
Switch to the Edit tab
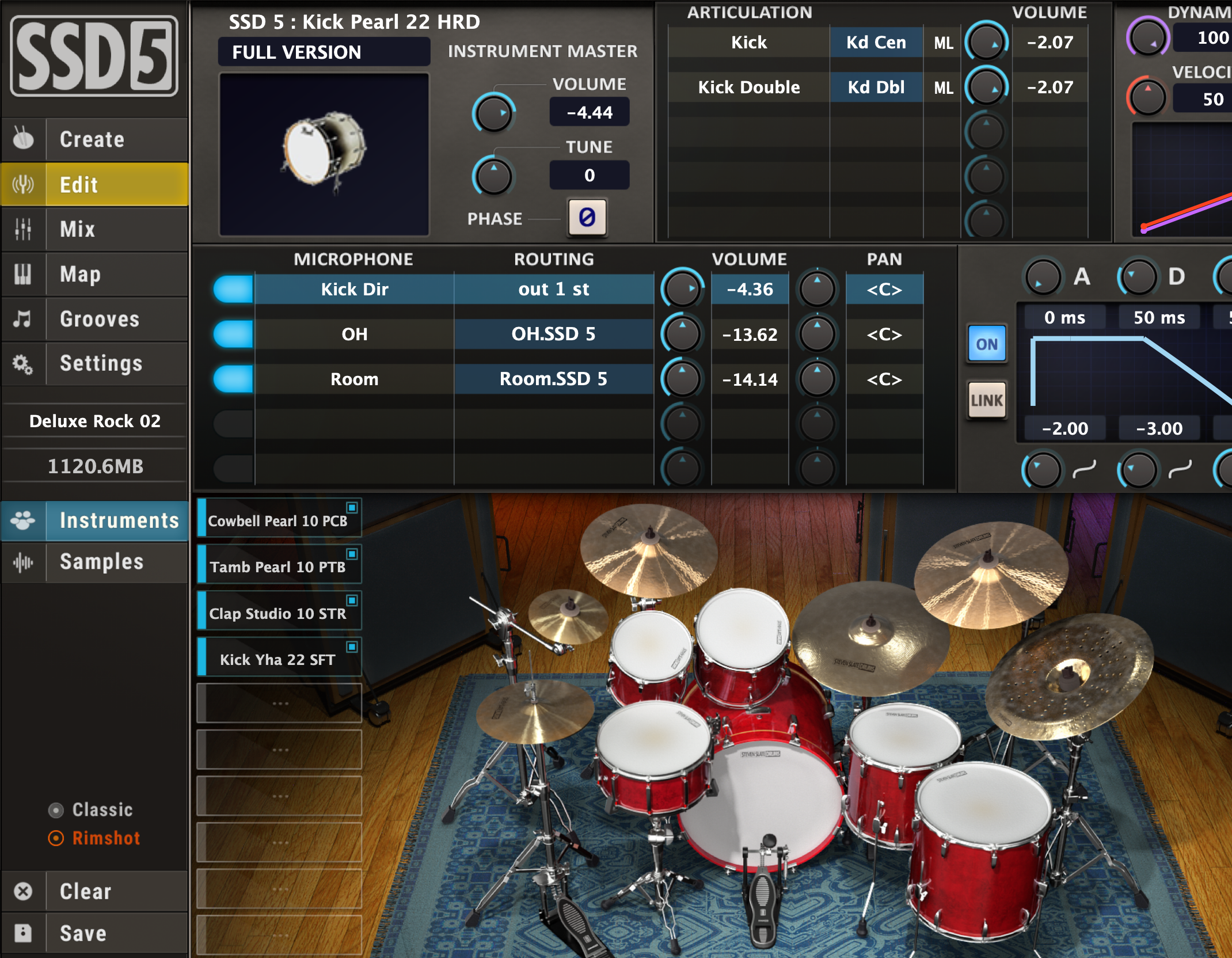95,184
